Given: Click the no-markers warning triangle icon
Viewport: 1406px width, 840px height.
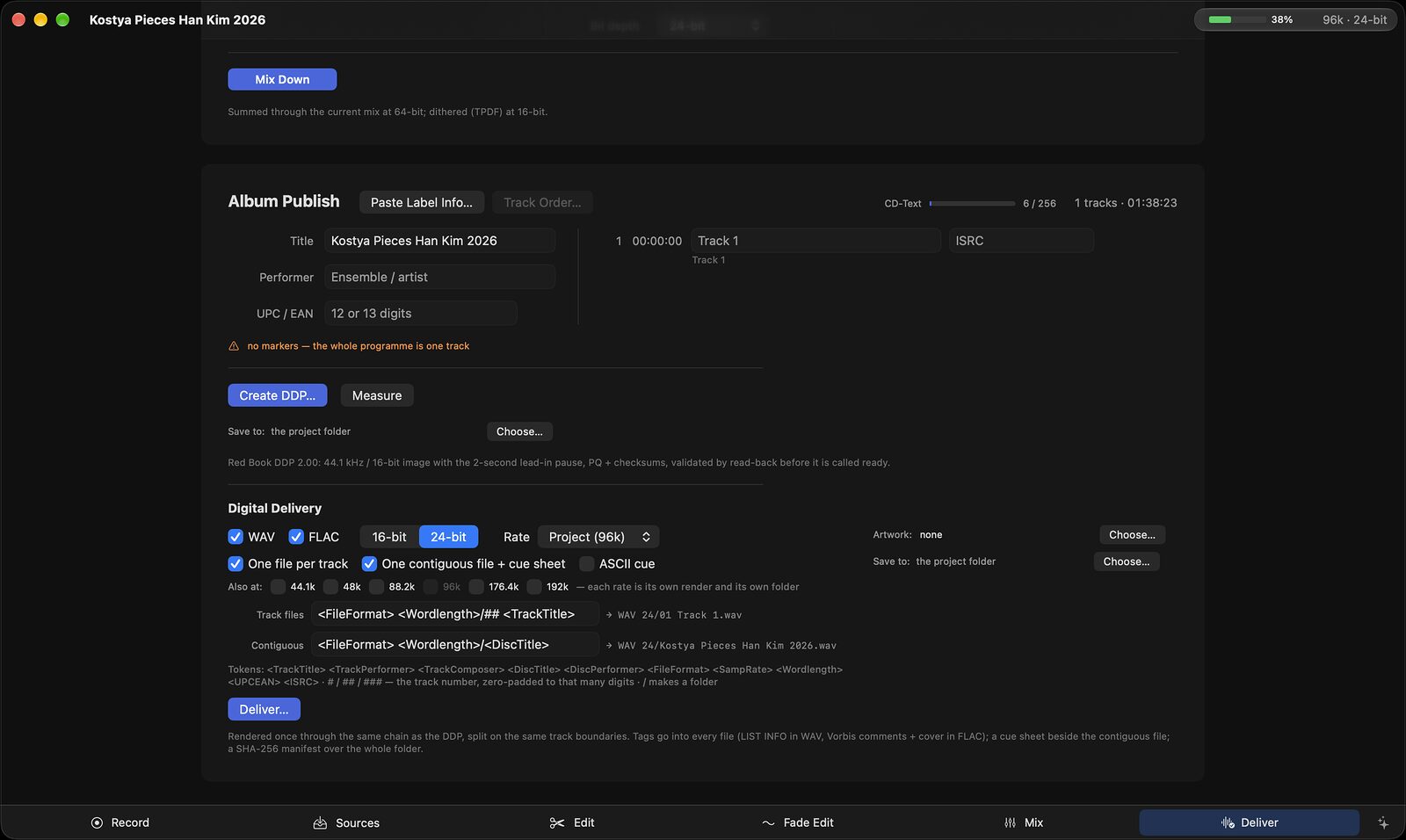Looking at the screenshot, I should click(234, 346).
